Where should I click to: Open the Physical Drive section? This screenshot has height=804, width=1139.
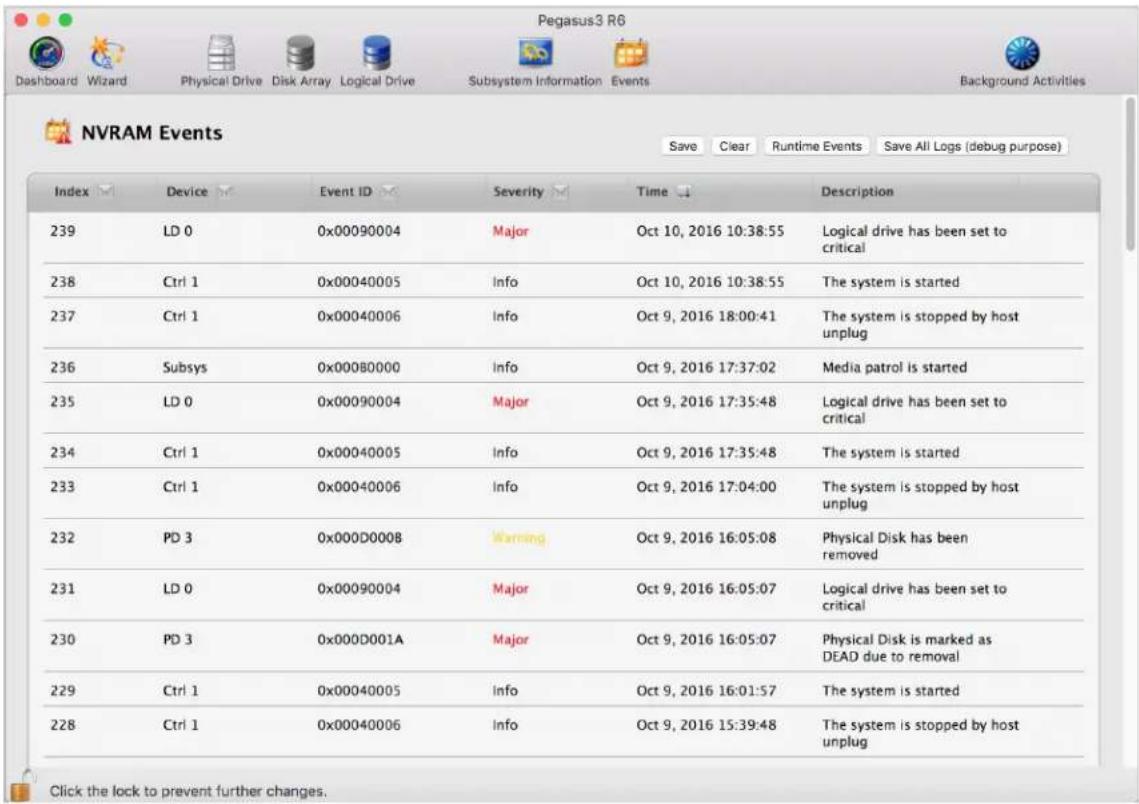(x=221, y=61)
